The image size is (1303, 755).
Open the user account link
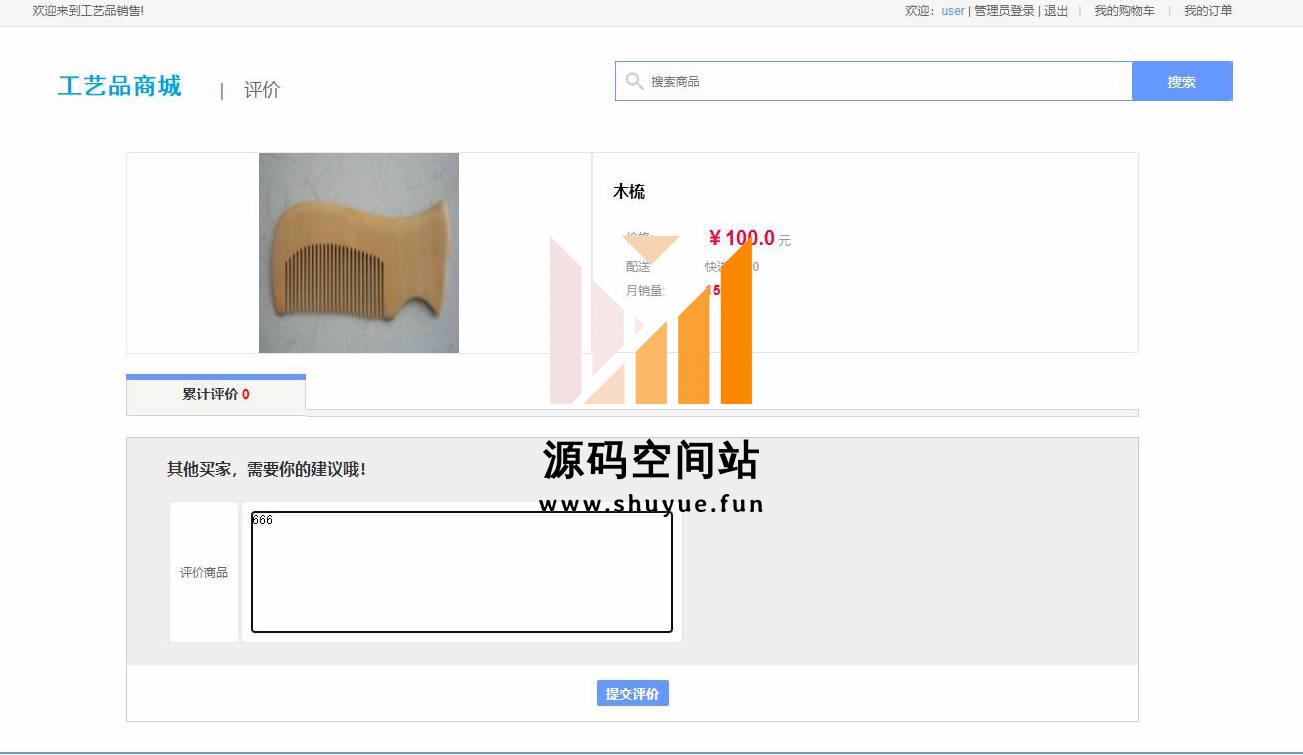953,11
